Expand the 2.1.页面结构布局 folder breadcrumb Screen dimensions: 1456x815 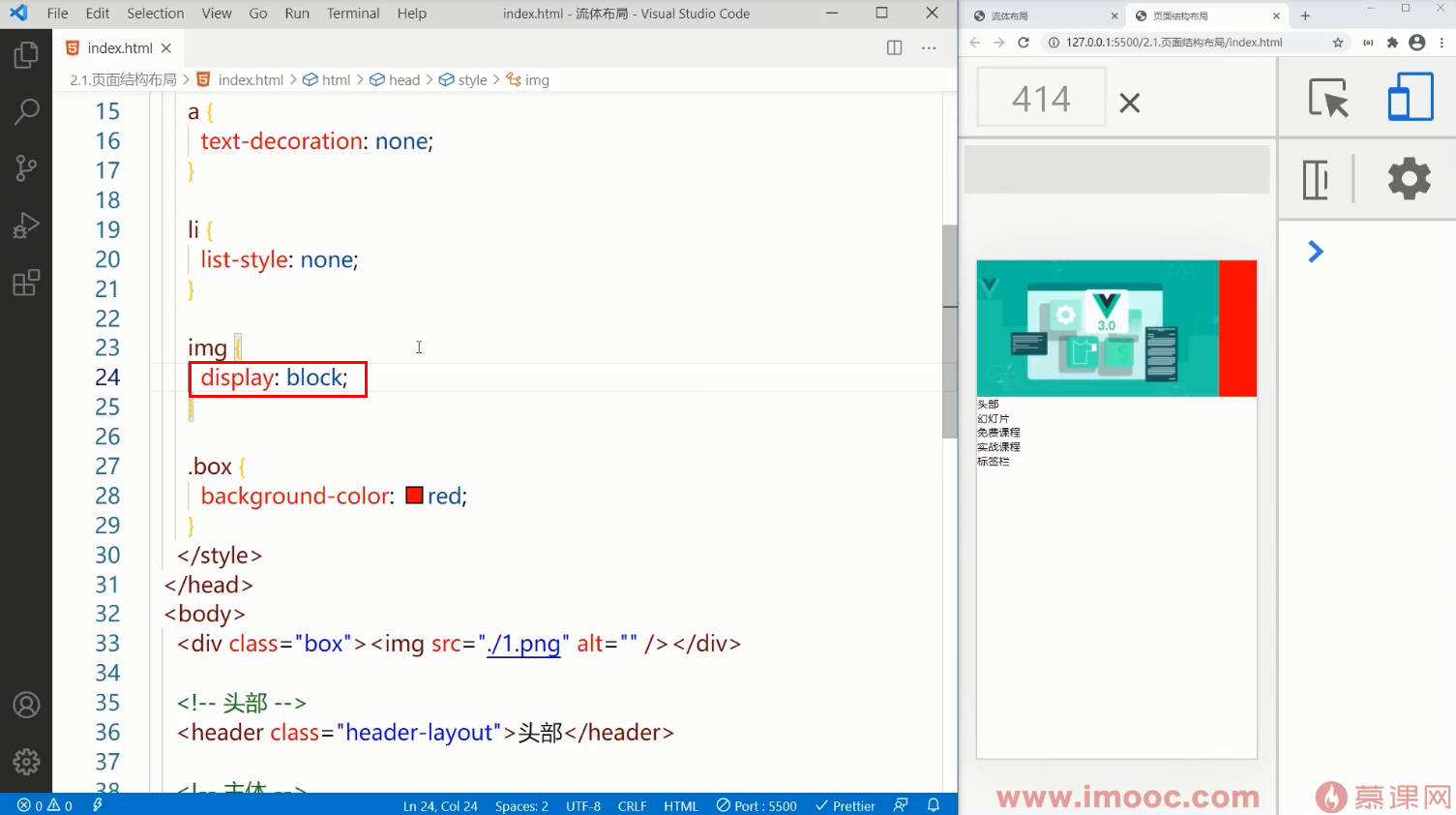[x=123, y=80]
